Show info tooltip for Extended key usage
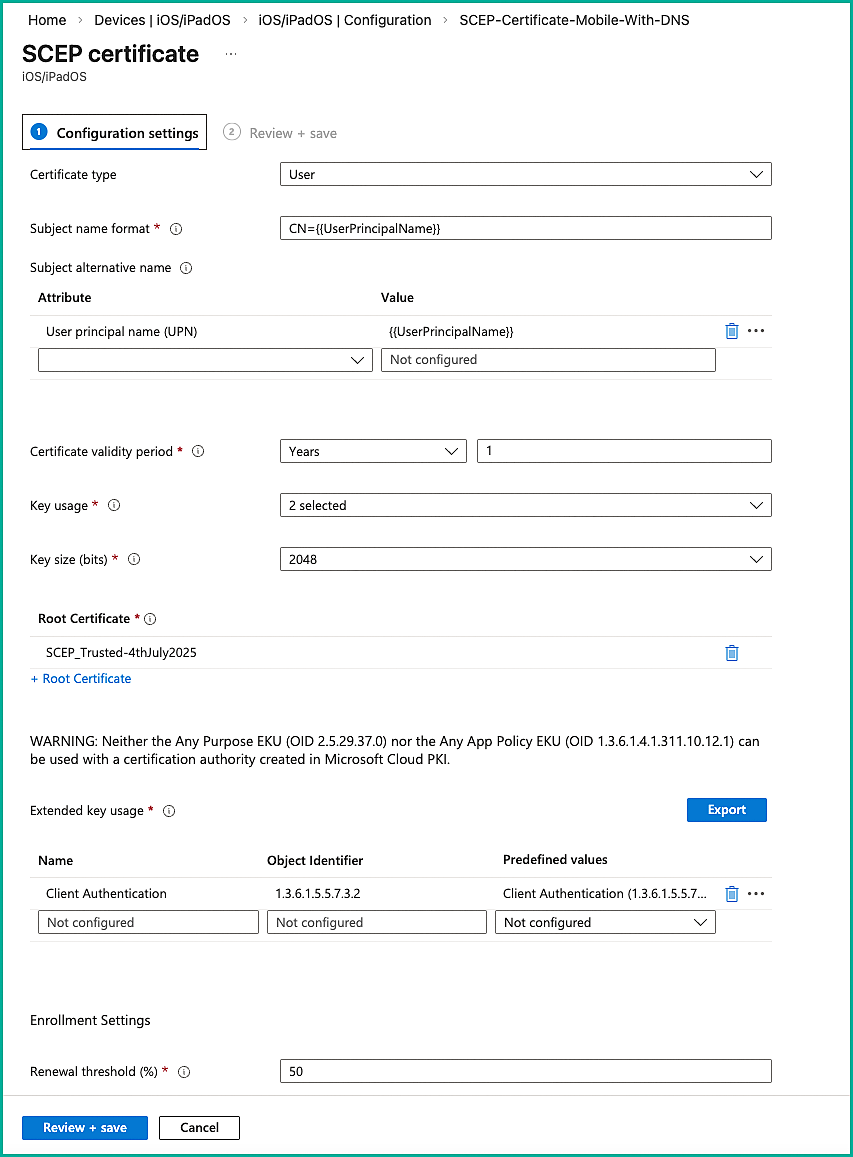The height and width of the screenshot is (1157, 853). [x=169, y=811]
